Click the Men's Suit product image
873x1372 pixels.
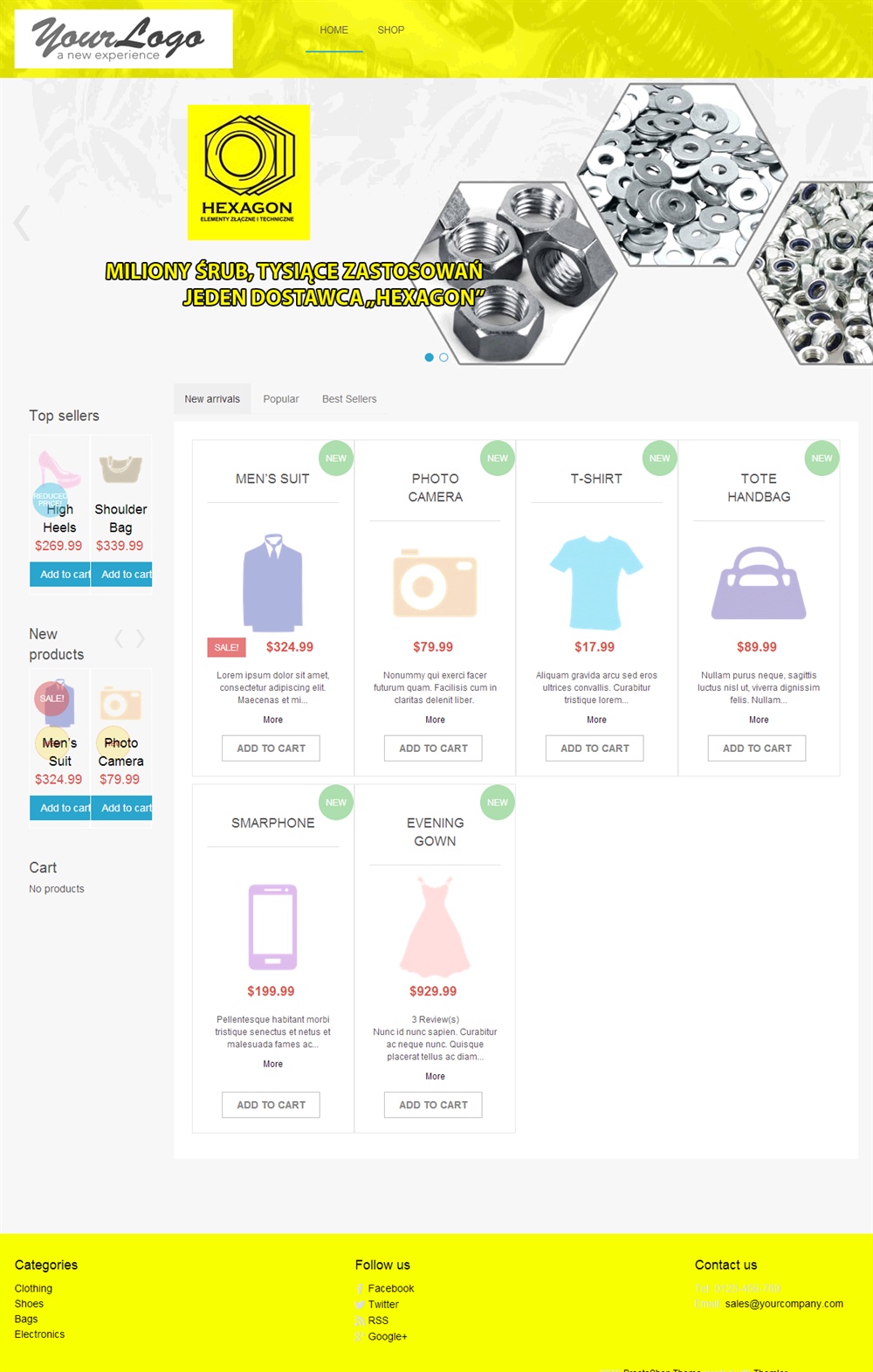point(272,583)
